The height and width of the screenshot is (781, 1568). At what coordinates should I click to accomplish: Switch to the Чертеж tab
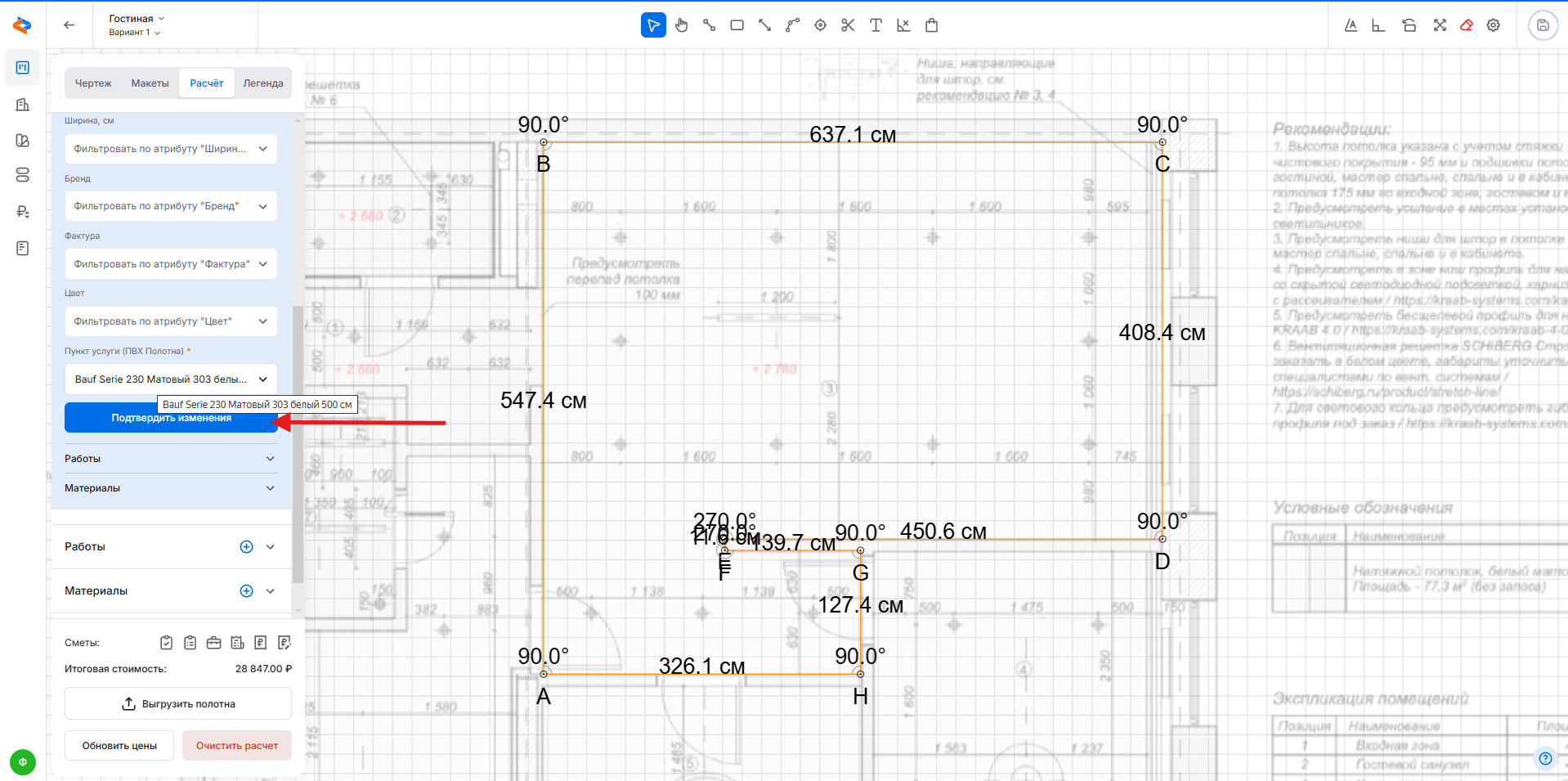[93, 83]
